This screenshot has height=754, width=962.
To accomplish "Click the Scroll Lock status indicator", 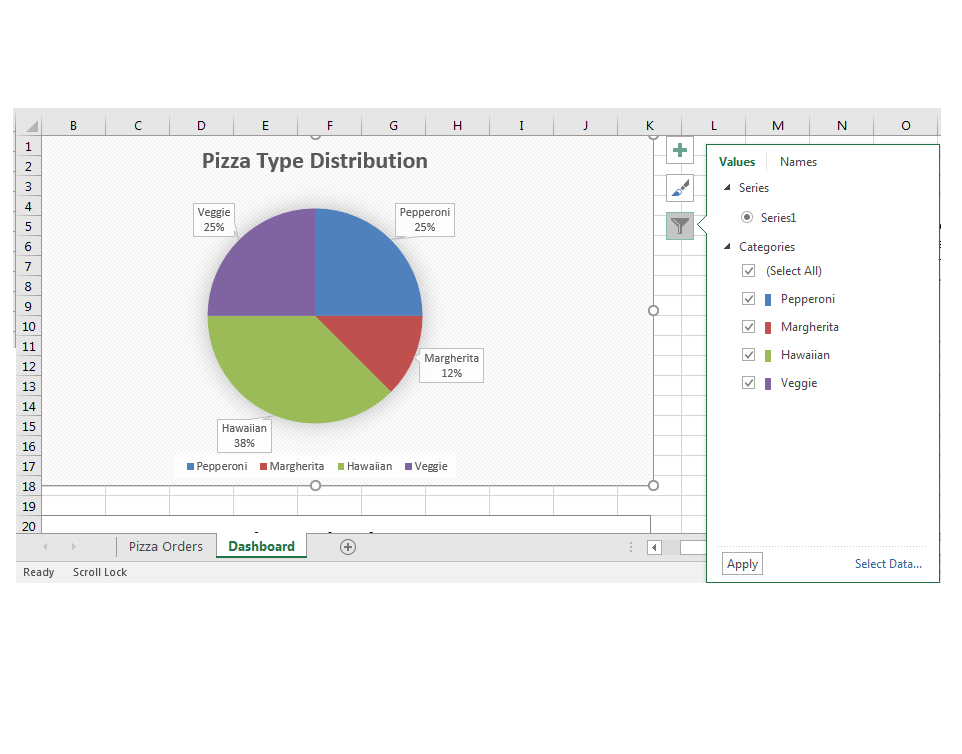I will 100,572.
